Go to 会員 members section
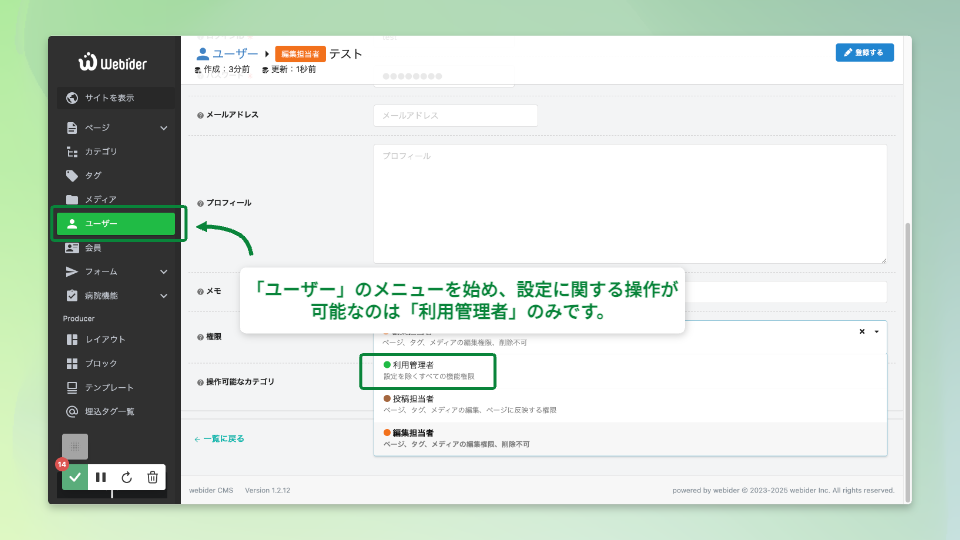Viewport: 960px width, 540px height. click(92, 247)
